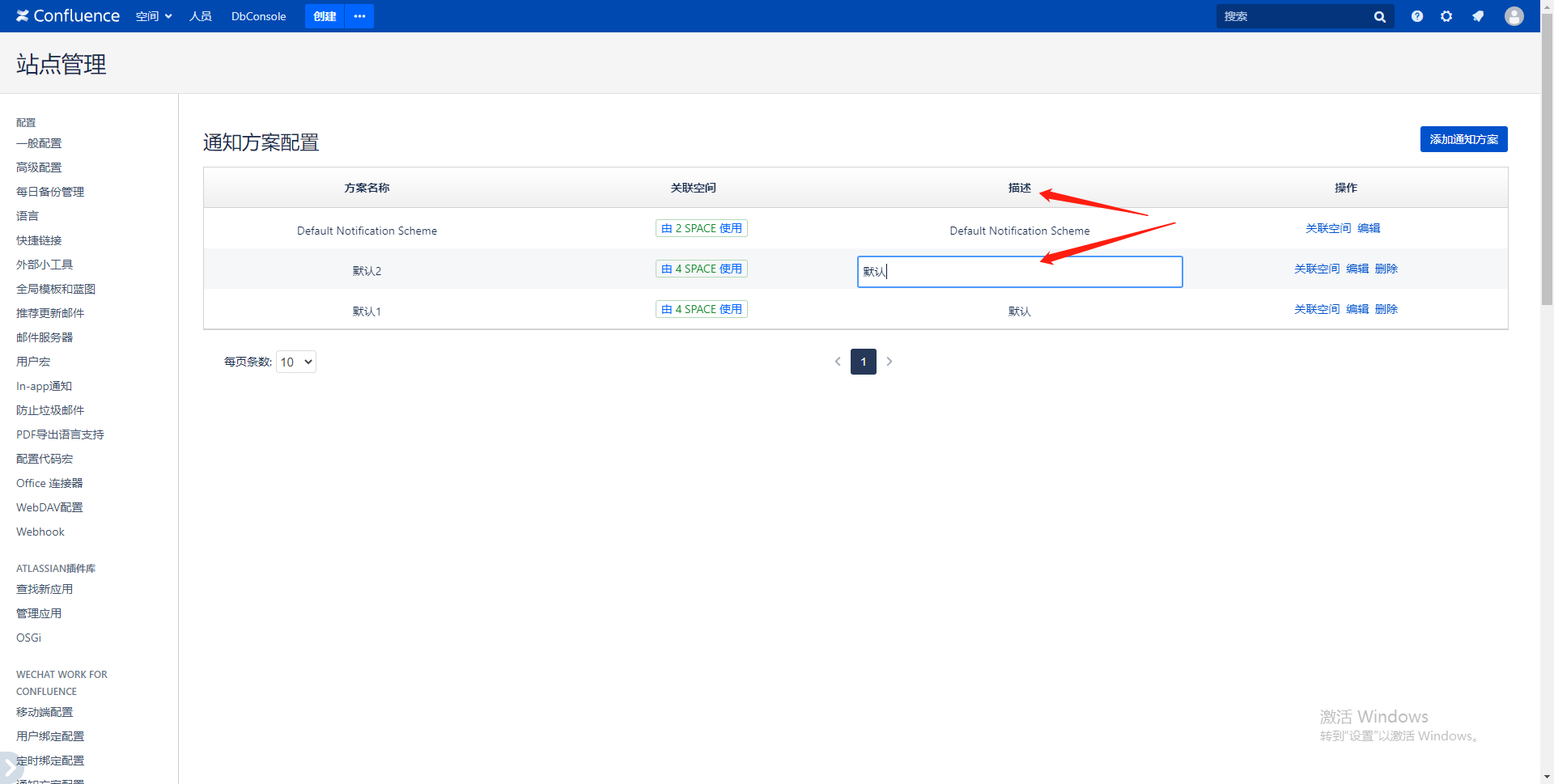Click the three-dots more create options button
This screenshot has height=784, width=1554.
[x=359, y=16]
